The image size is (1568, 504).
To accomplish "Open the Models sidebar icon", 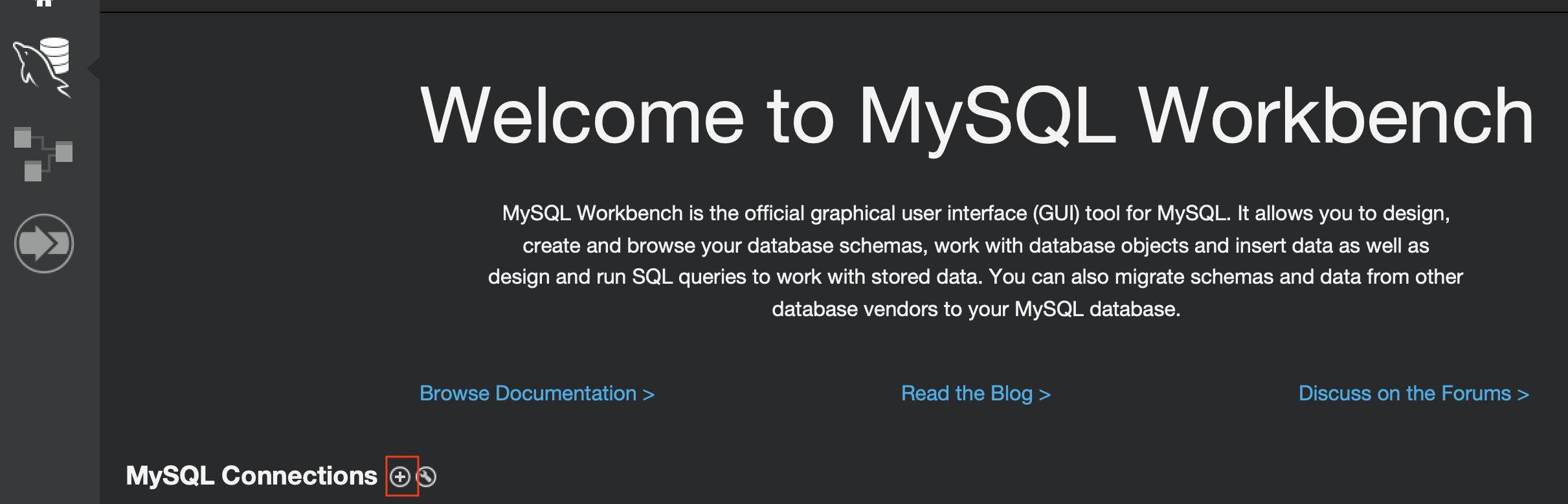I will [43, 154].
